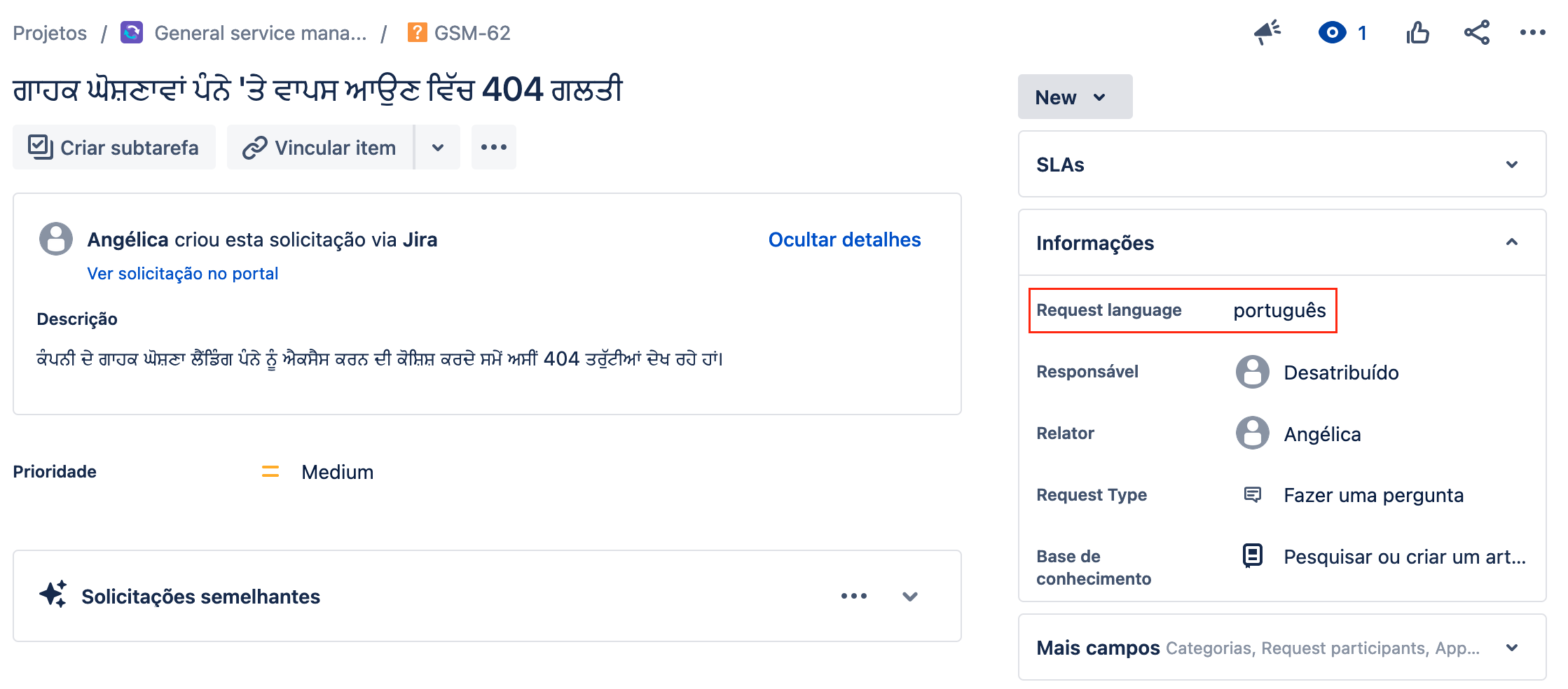Open the three-dot menu beside Vincular item
1568x689 pixels.
point(494,147)
